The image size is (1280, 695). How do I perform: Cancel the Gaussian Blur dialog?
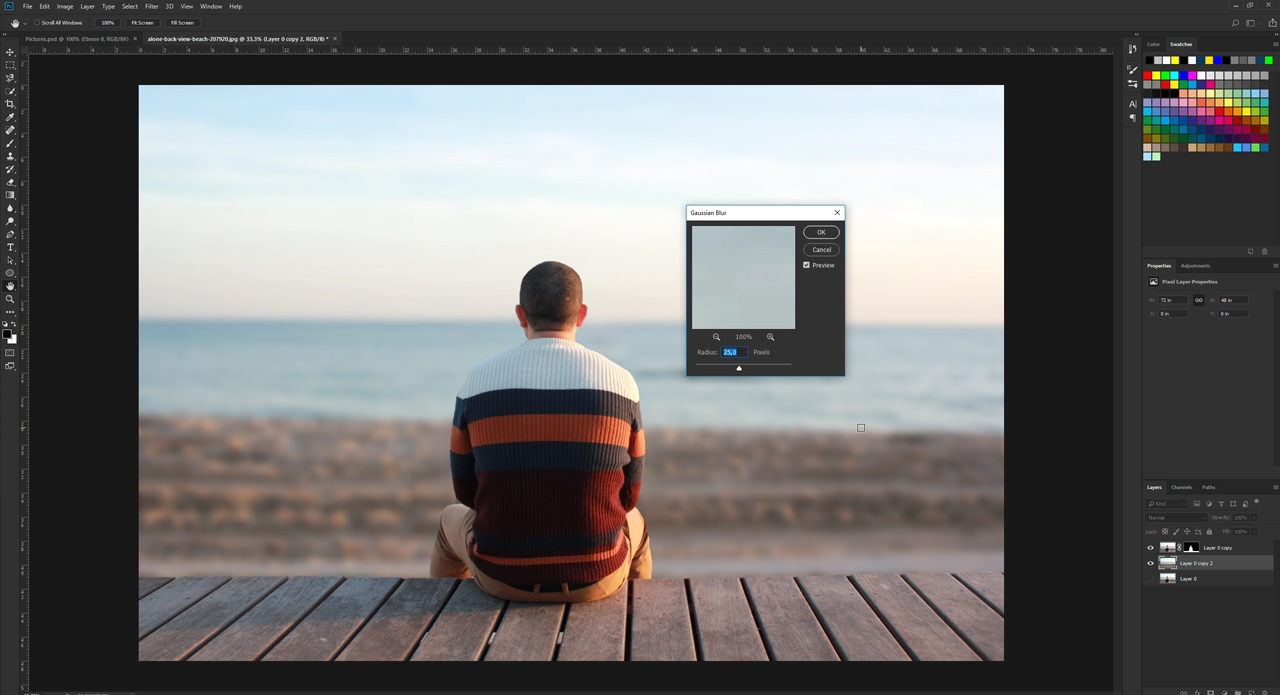[821, 249]
